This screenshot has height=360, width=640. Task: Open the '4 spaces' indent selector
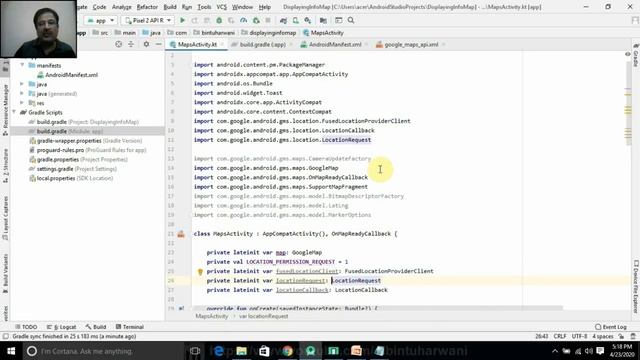(x=603, y=336)
